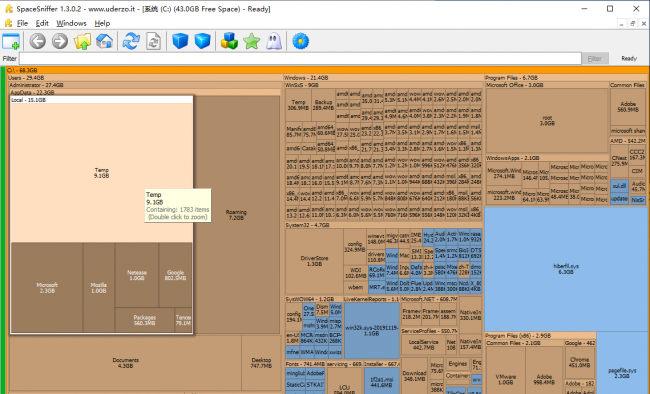Return to the home root view

[104, 41]
